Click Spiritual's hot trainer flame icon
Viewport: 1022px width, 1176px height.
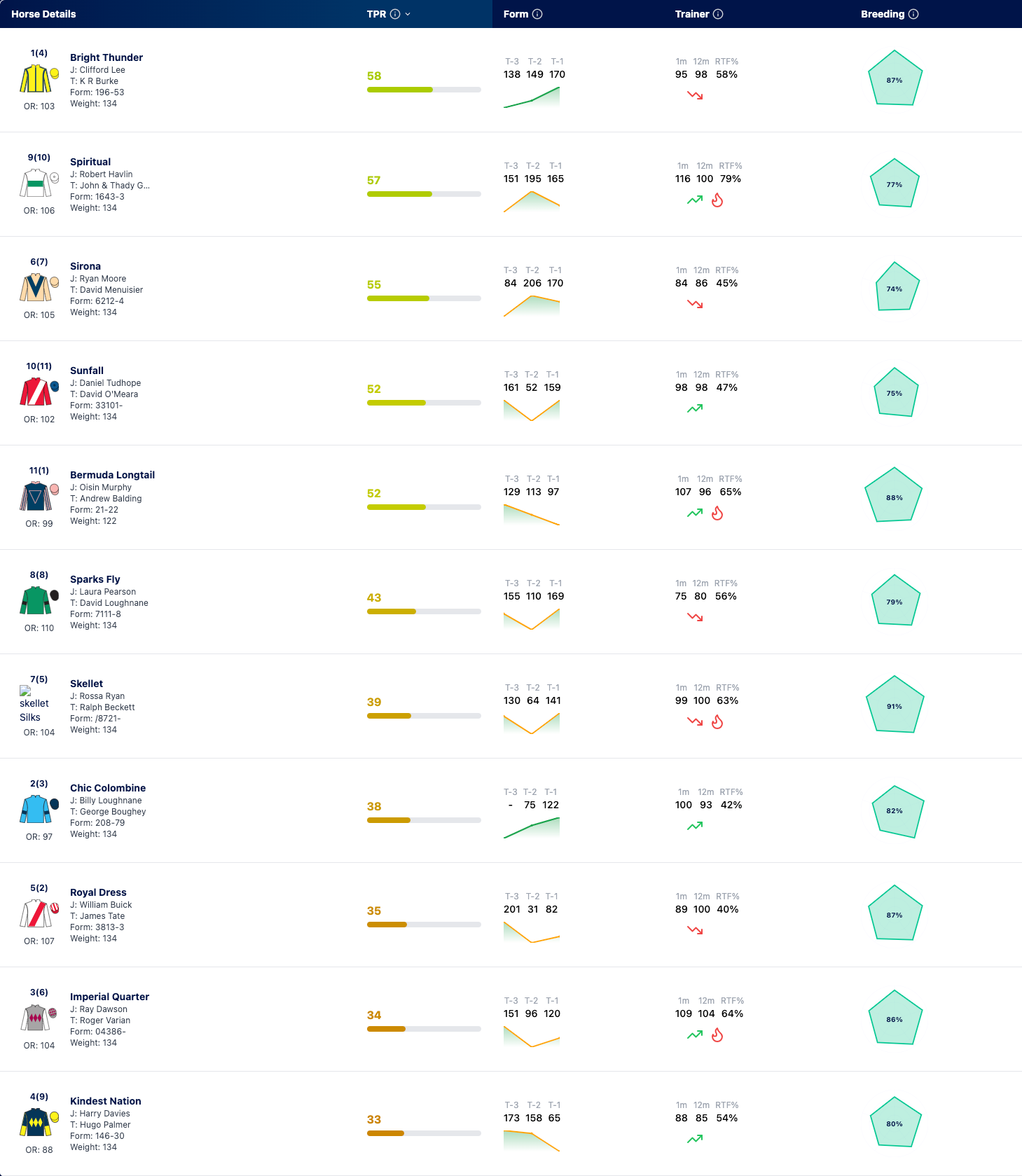click(x=717, y=200)
